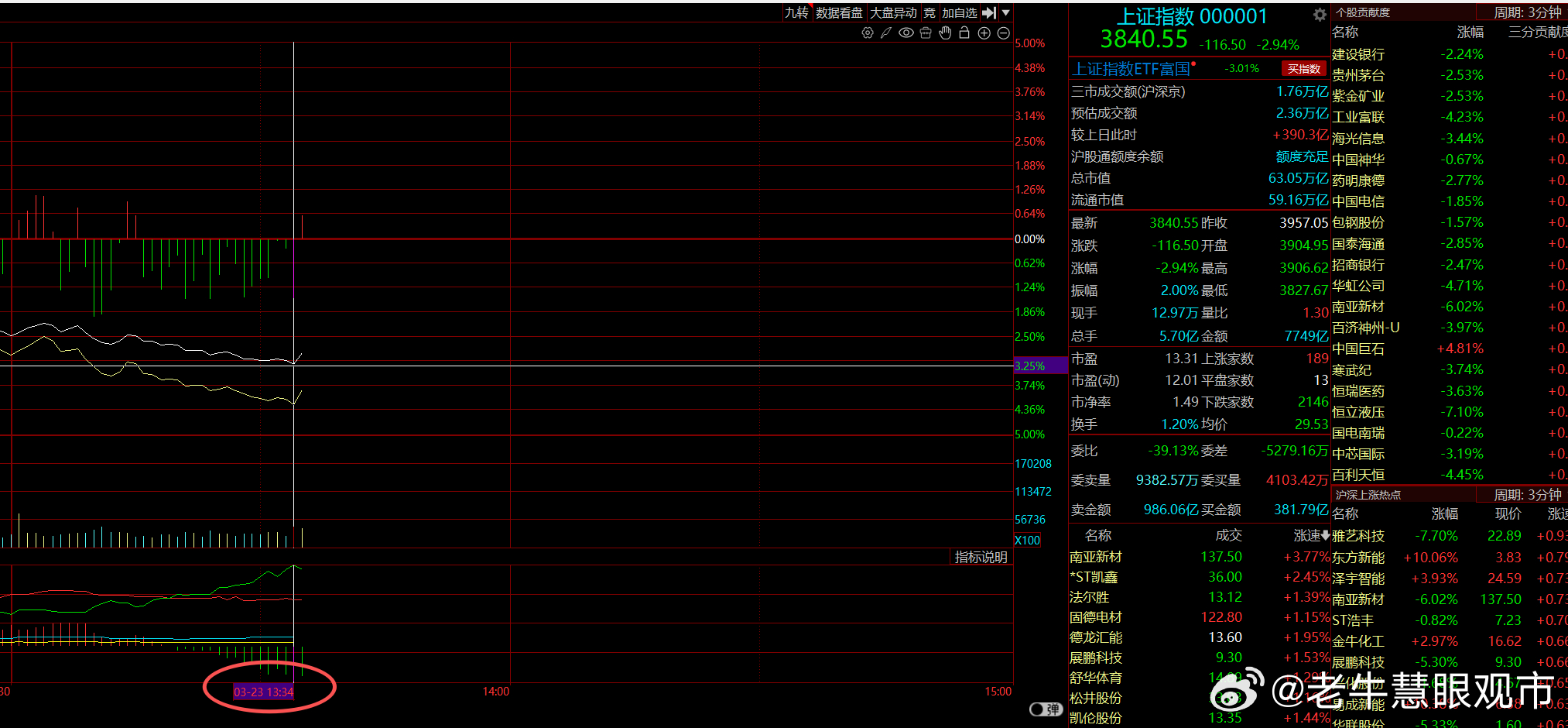Open 东方新能 in 沪深上涨热点 list

coord(1358,558)
